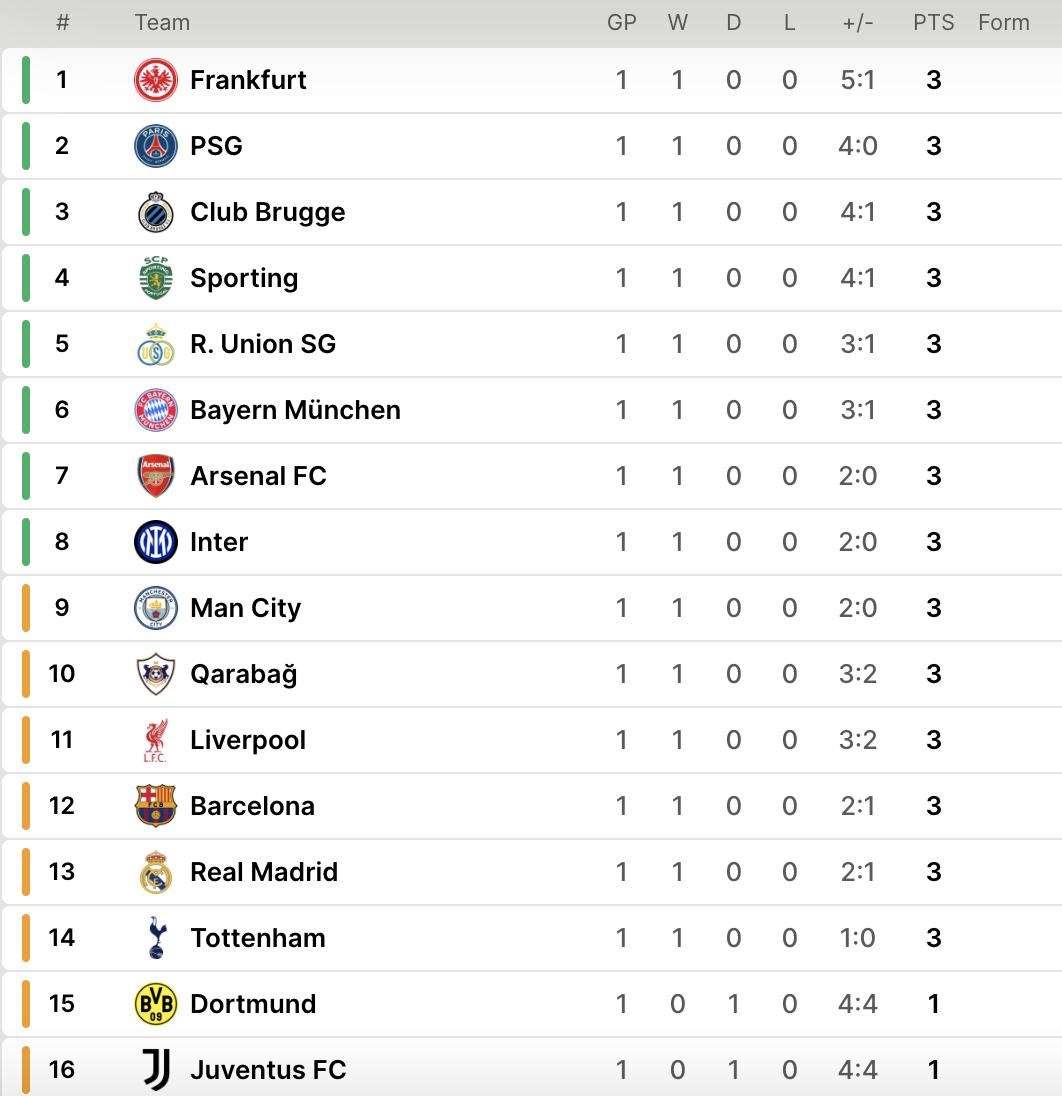This screenshot has width=1062, height=1096.
Task: Click the Form column header
Action: click(x=1004, y=22)
